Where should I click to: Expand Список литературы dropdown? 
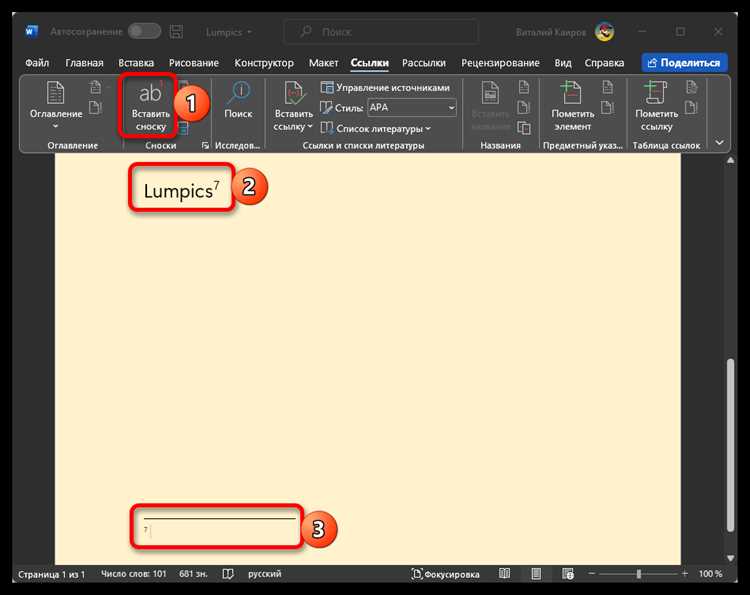click(x=376, y=128)
